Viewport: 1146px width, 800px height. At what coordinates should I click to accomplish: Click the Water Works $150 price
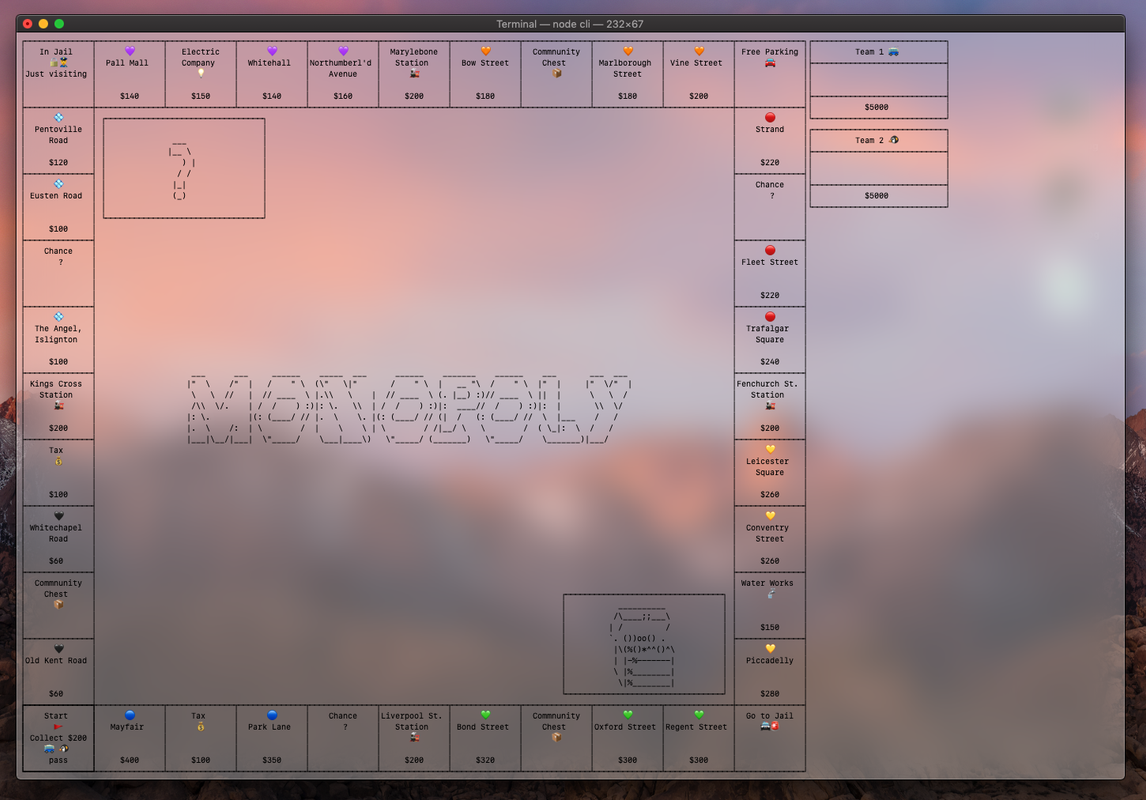point(770,627)
